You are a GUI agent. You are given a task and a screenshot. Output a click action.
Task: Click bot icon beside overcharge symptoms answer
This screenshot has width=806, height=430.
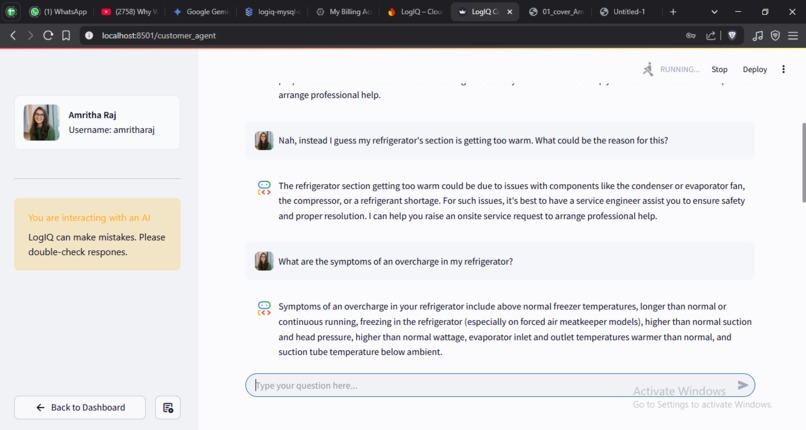coord(264,308)
